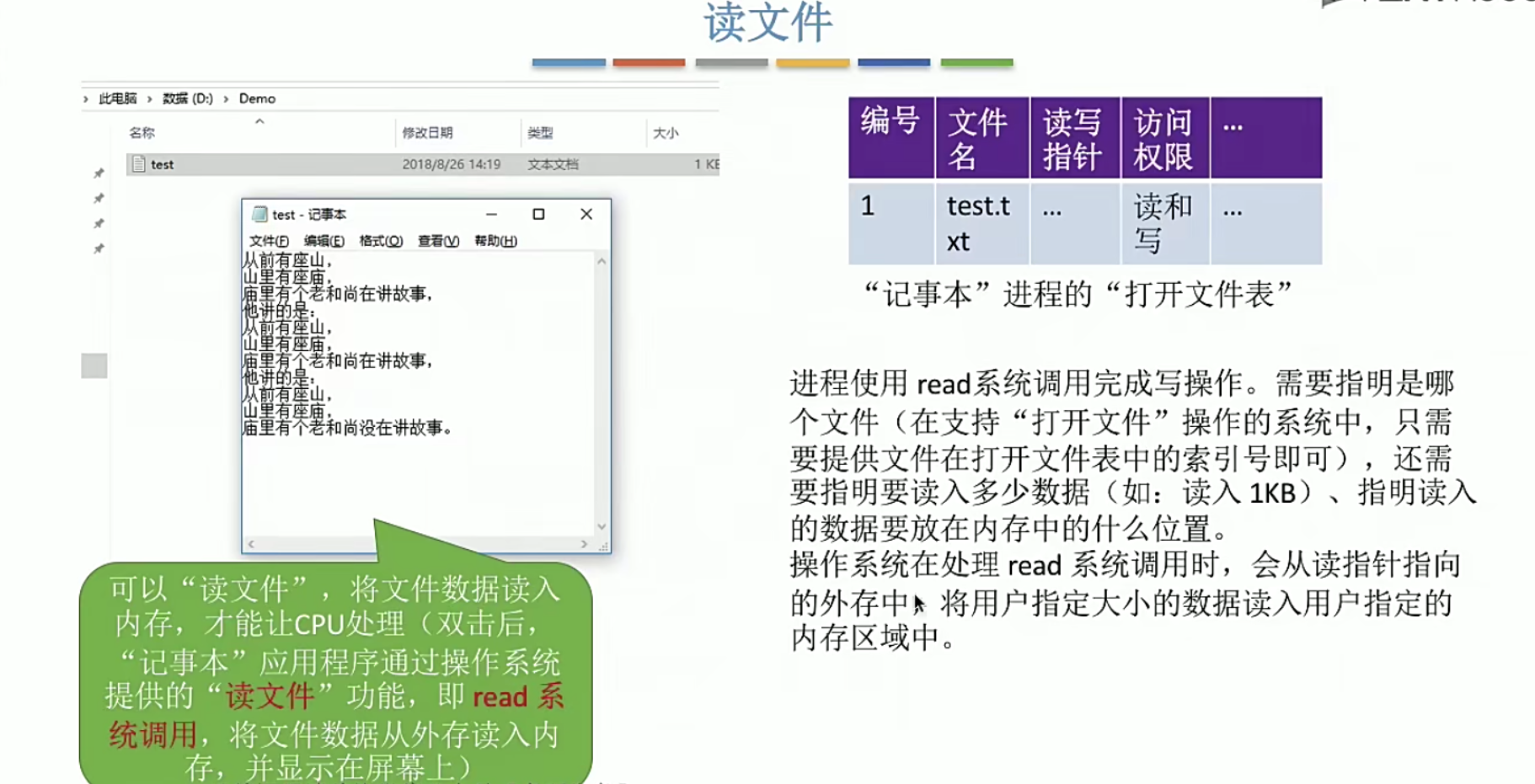This screenshot has height=784, width=1535.
Task: Minimize the test Notepad window
Action: coord(491,214)
